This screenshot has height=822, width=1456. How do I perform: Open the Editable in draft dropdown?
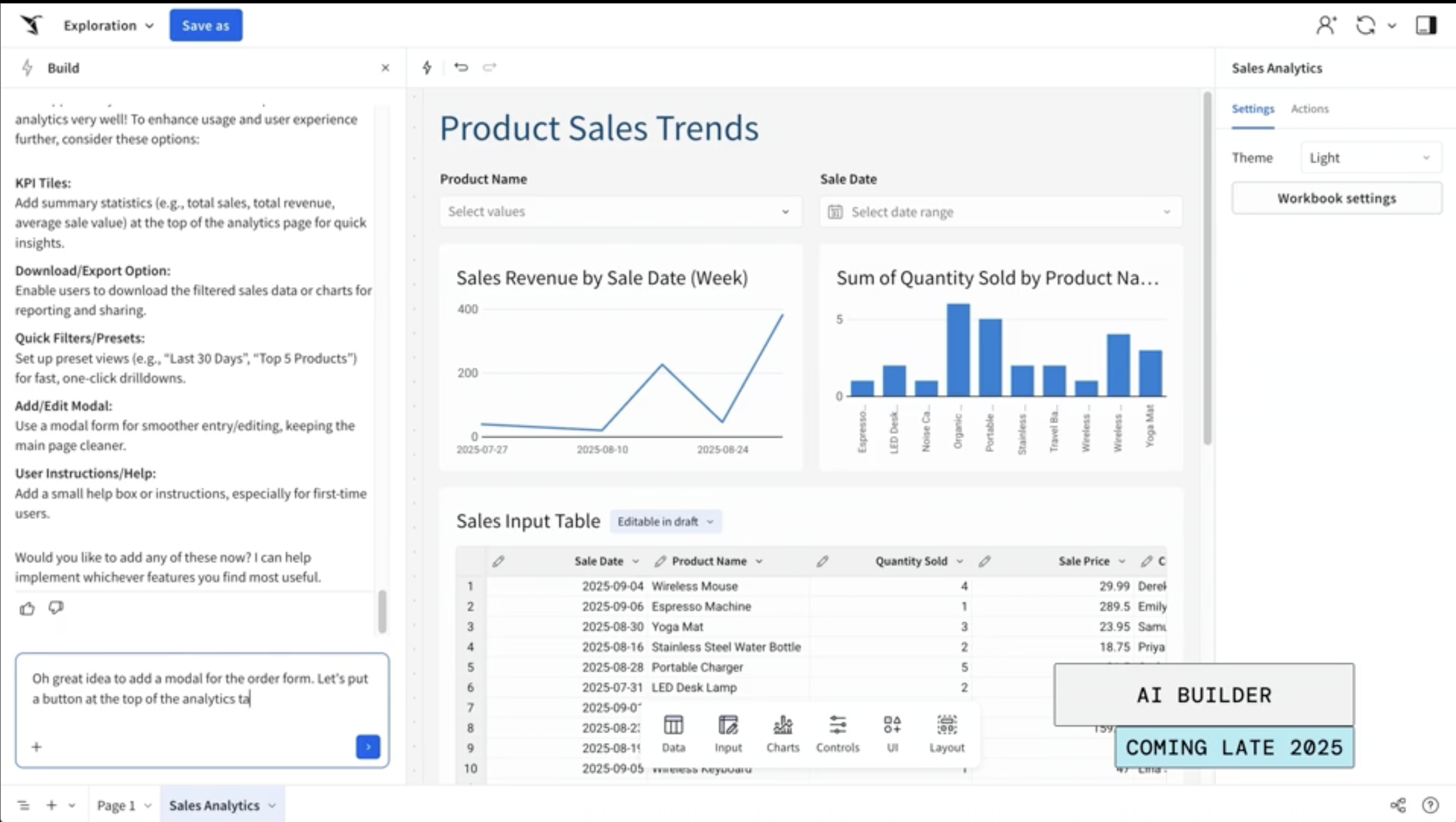point(665,521)
